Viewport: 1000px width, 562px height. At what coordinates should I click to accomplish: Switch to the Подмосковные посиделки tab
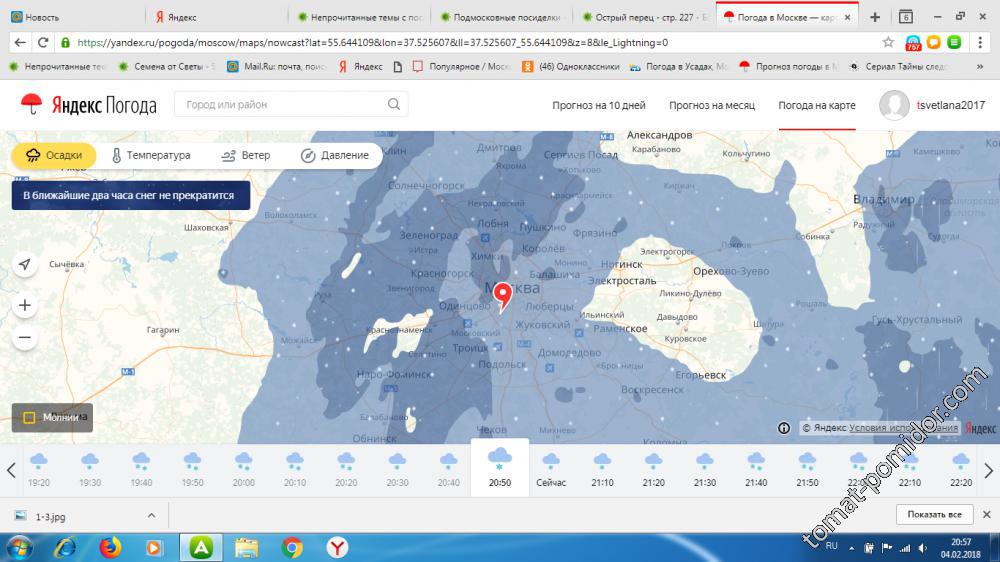coord(501,17)
